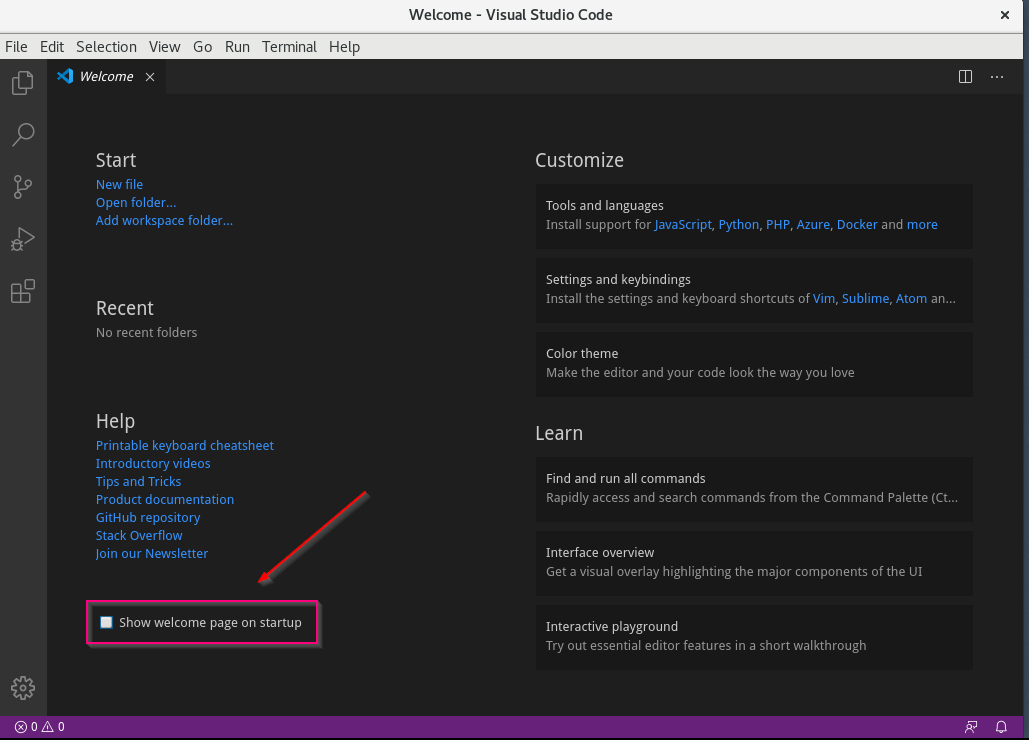The height and width of the screenshot is (740, 1029).
Task: Open the Selection menu
Action: pyautogui.click(x=106, y=47)
